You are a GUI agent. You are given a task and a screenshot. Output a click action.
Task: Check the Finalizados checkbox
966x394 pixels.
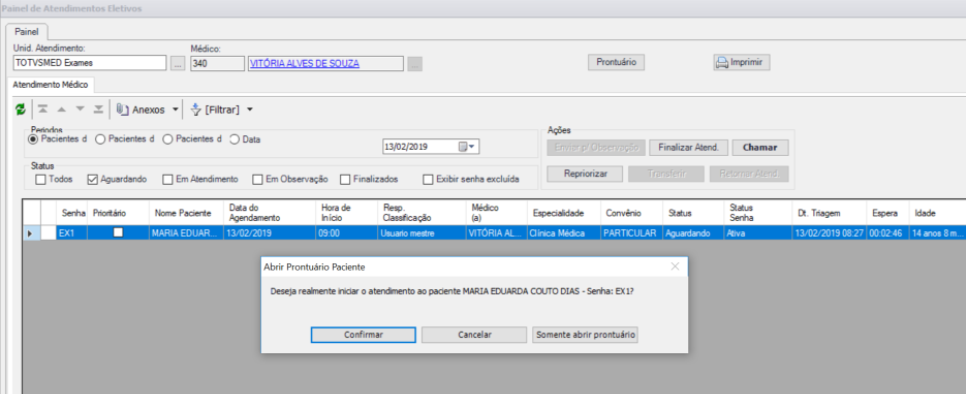point(344,179)
